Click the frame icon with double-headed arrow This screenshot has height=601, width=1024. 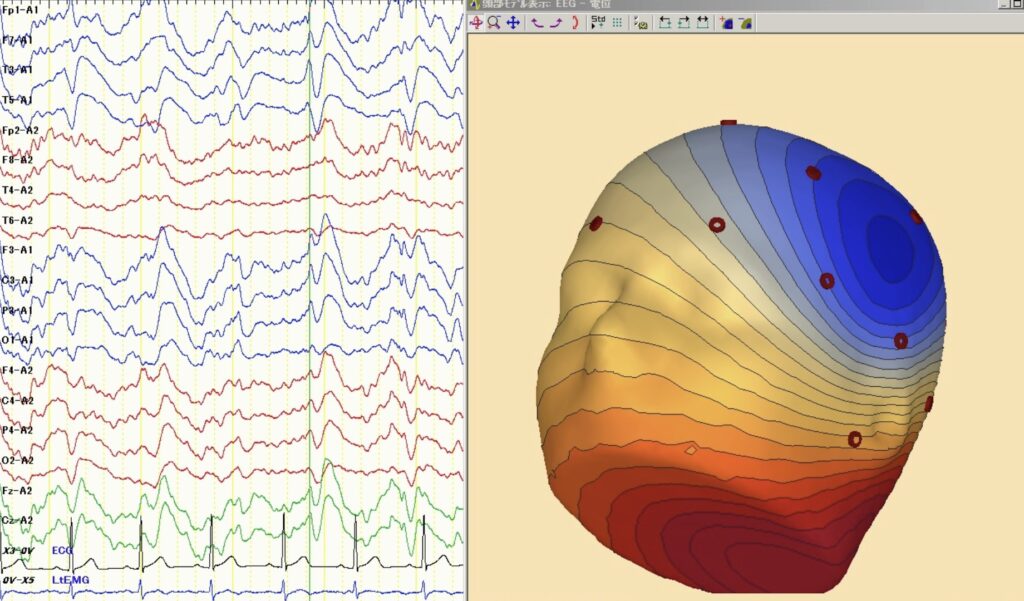pos(703,23)
